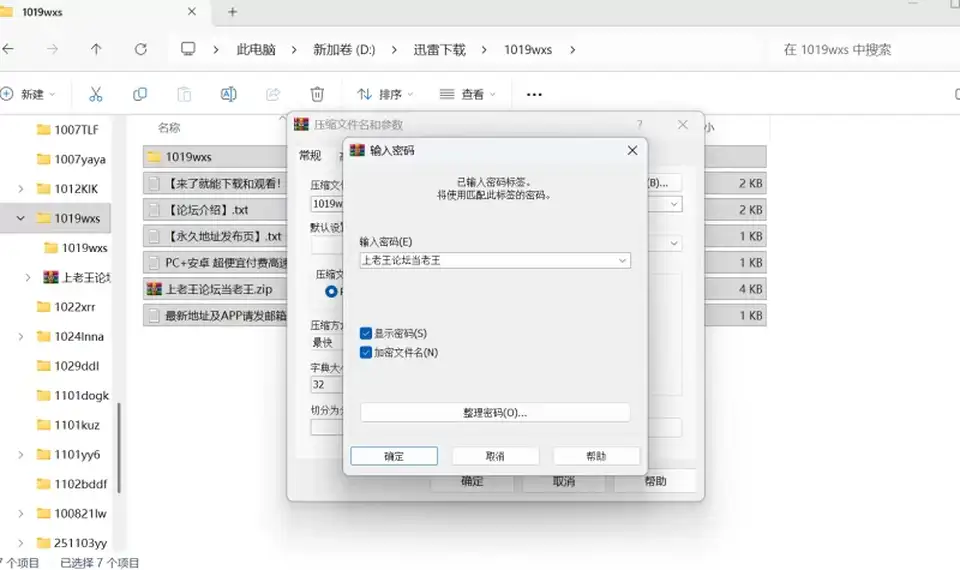The height and width of the screenshot is (570, 960).
Task: Select the radio button under 压缩文件格式
Action: pyautogui.click(x=331, y=291)
